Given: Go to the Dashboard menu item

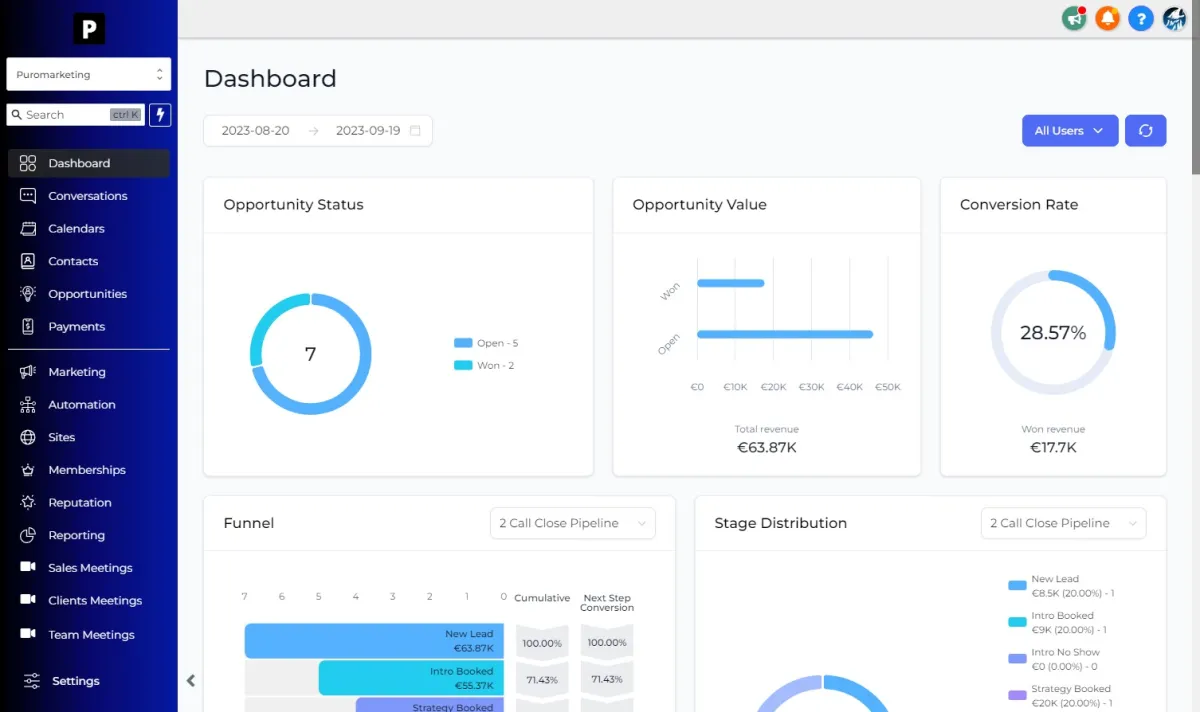Looking at the screenshot, I should (x=88, y=162).
